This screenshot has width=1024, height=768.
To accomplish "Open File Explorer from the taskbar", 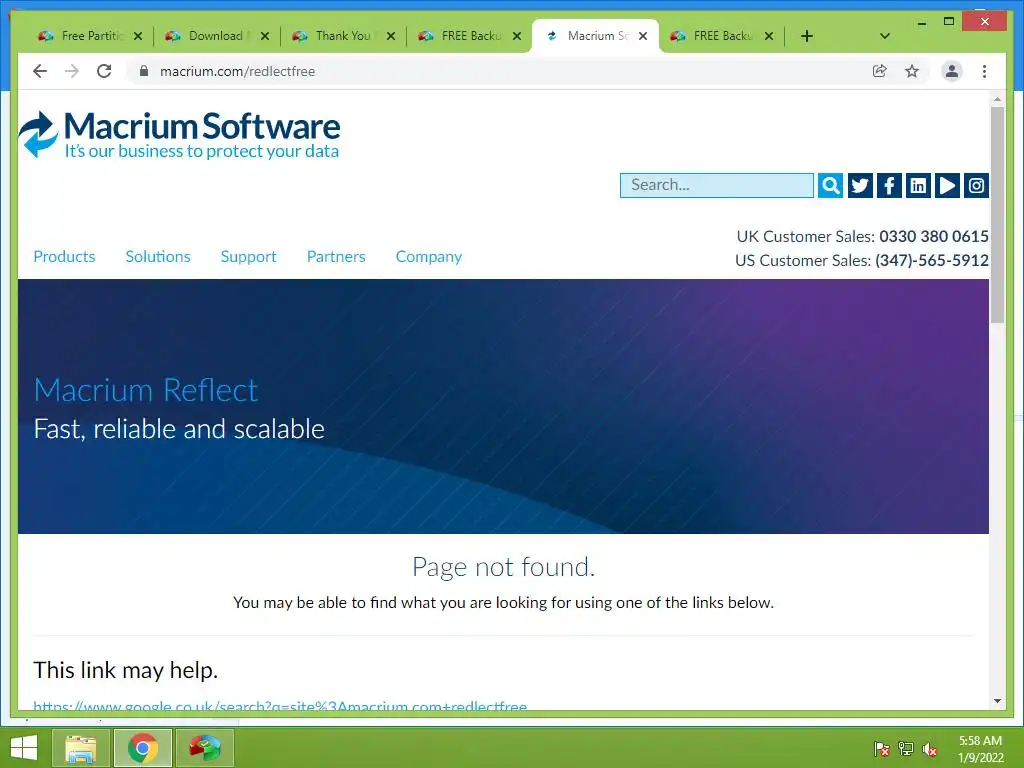I will 81,748.
